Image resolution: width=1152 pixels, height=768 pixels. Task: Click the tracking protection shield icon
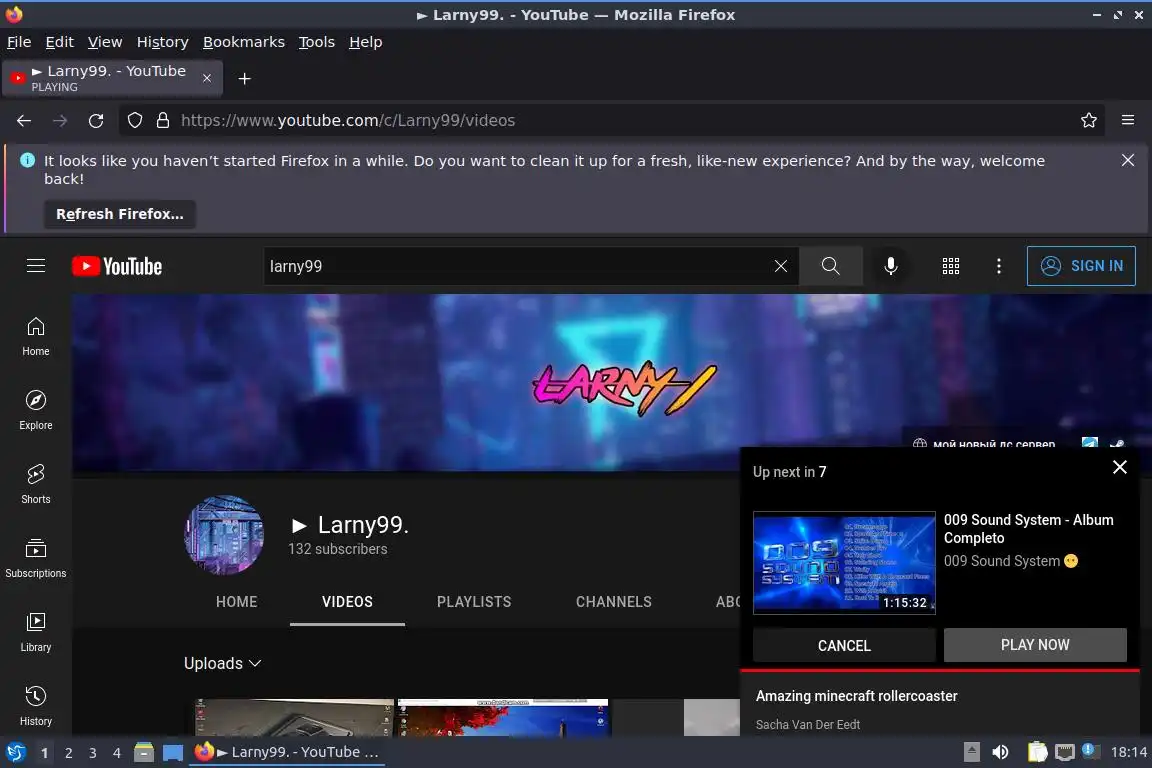point(135,121)
